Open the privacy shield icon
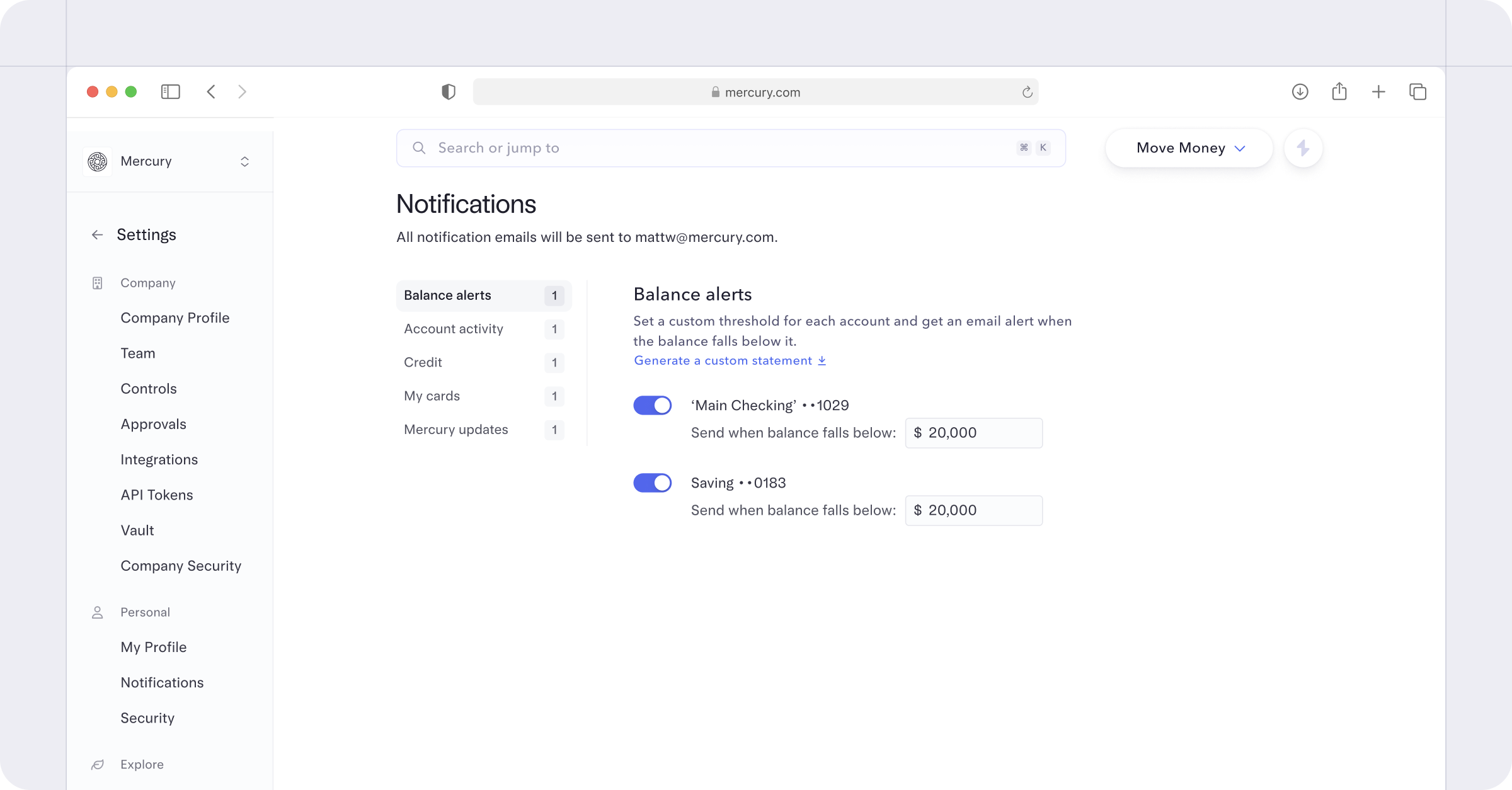Screen dimensions: 1512x790 [x=449, y=92]
